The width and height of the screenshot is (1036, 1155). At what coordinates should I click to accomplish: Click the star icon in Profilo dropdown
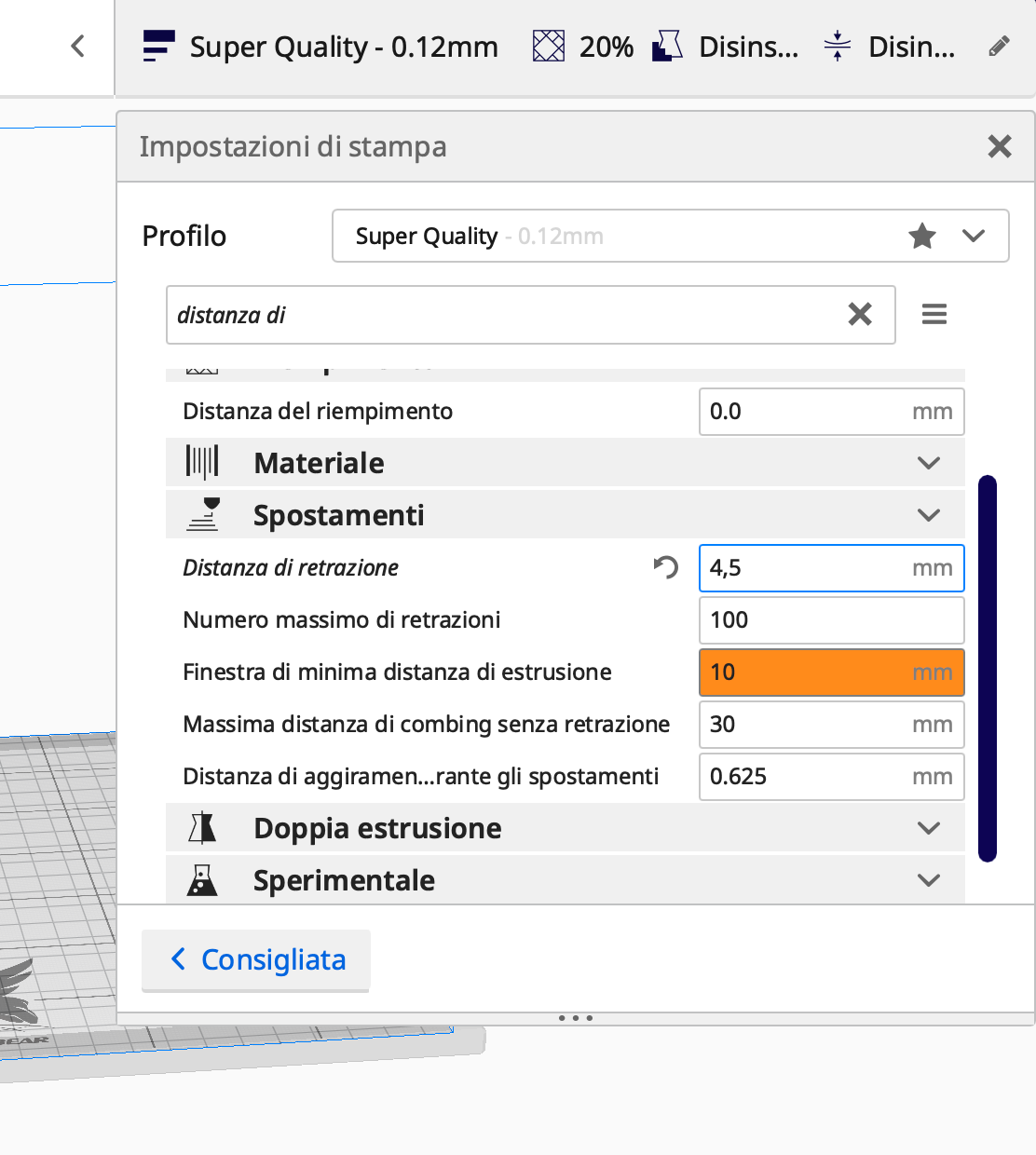click(x=921, y=237)
